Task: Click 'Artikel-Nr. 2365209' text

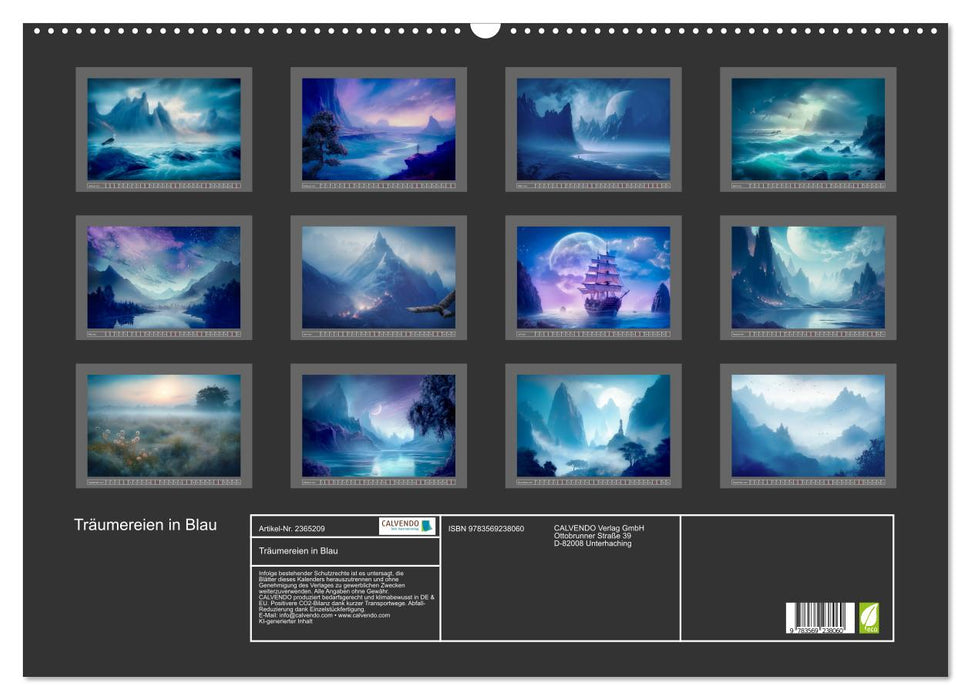Action: pyautogui.click(x=292, y=528)
